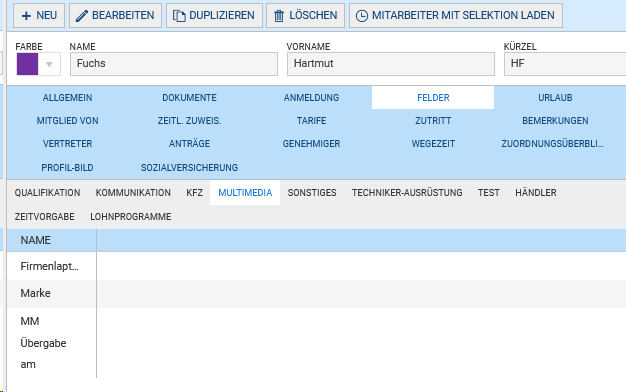The width and height of the screenshot is (626, 392).
Task: Select the QUALIFIKATION sub-tab
Action: 48,193
